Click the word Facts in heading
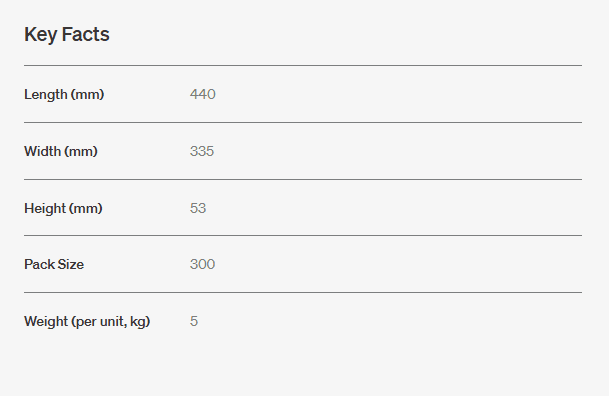The width and height of the screenshot is (609, 396). [x=85, y=34]
